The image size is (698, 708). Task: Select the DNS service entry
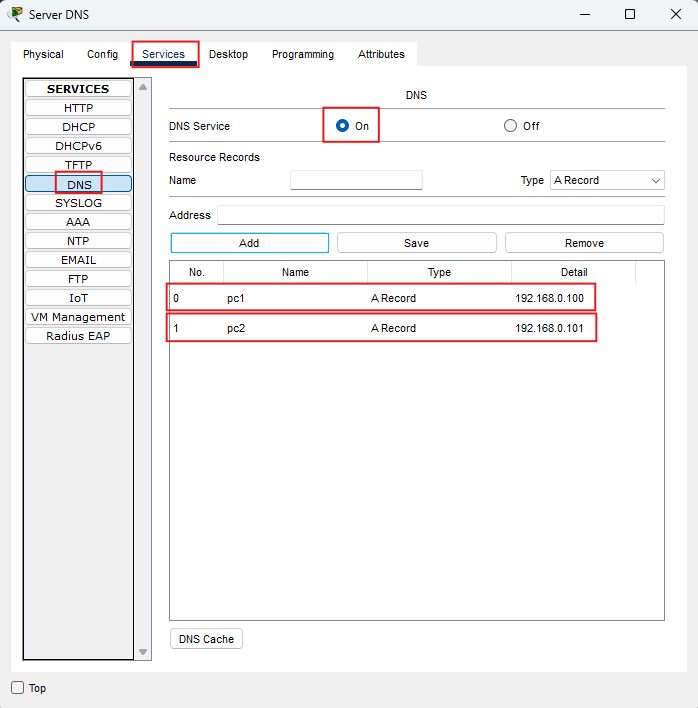79,184
